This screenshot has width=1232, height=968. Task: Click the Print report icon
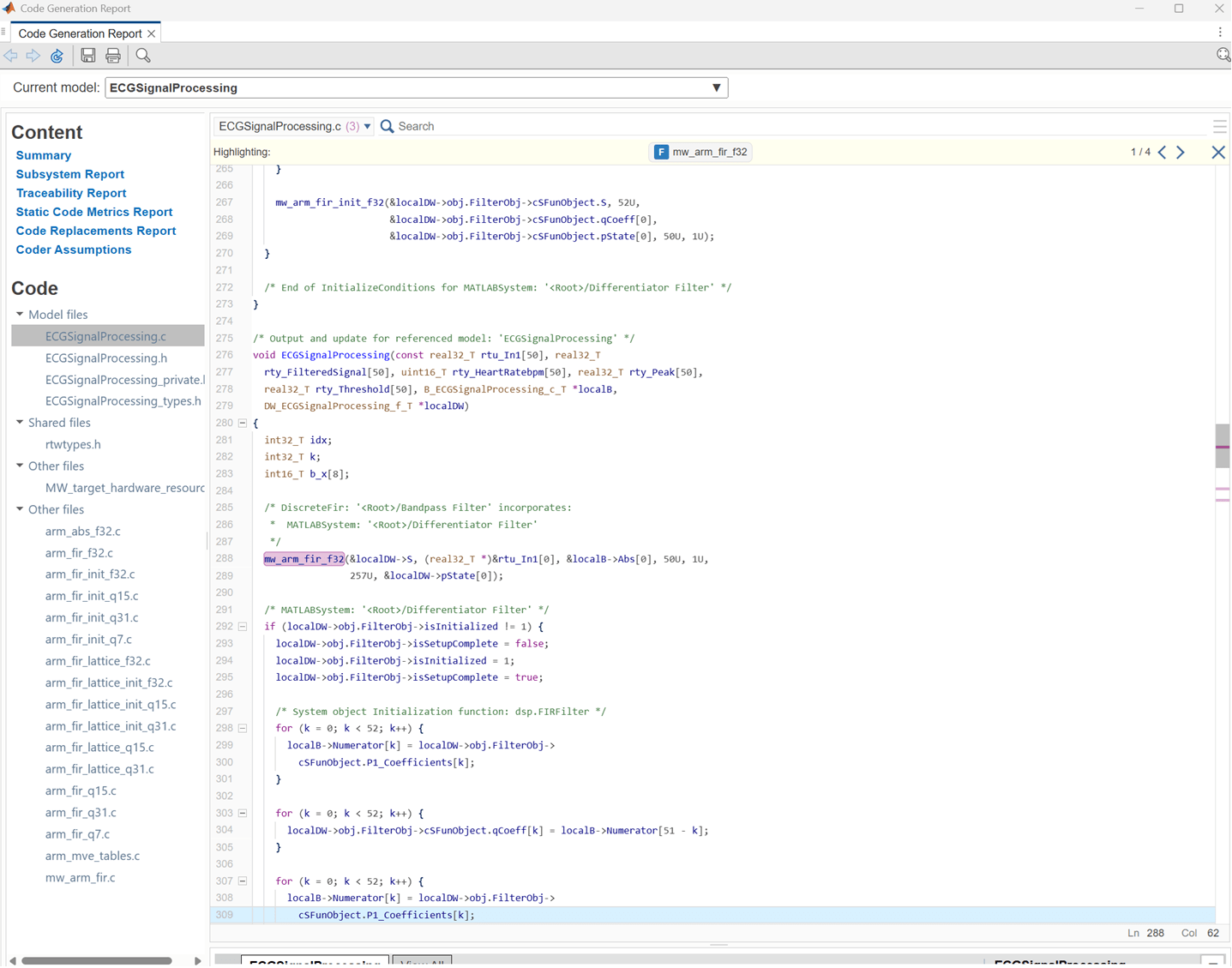113,56
